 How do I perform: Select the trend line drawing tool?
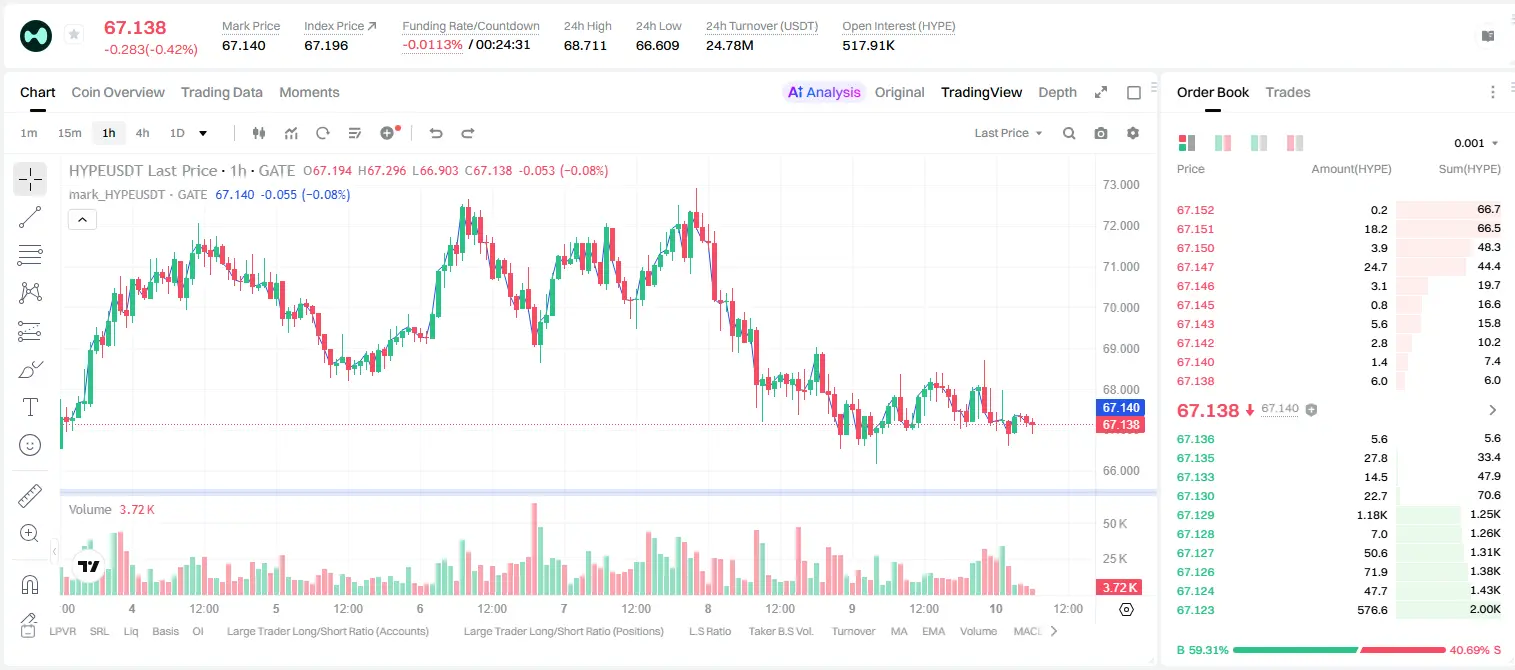[x=30, y=217]
